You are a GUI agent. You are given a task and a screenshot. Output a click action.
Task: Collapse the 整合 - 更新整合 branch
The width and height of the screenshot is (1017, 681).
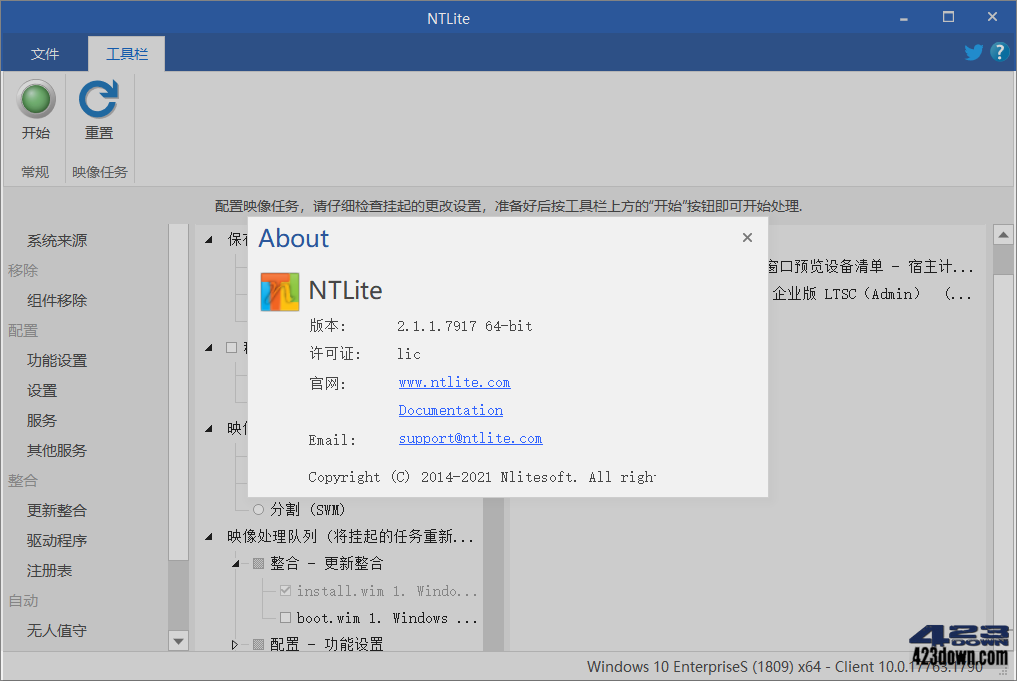236,562
